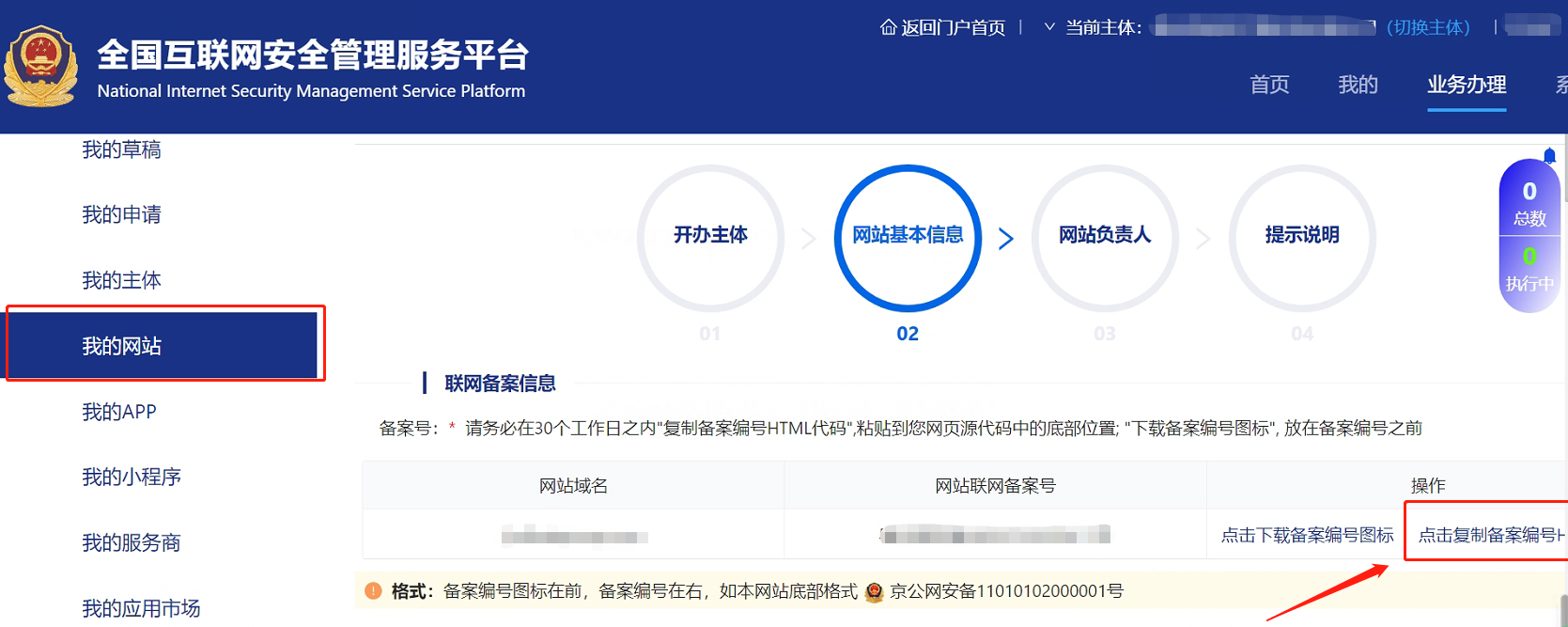Go to the 我的 navigation tab
Image resolution: width=1568 pixels, height=627 pixels.
coord(1358,85)
